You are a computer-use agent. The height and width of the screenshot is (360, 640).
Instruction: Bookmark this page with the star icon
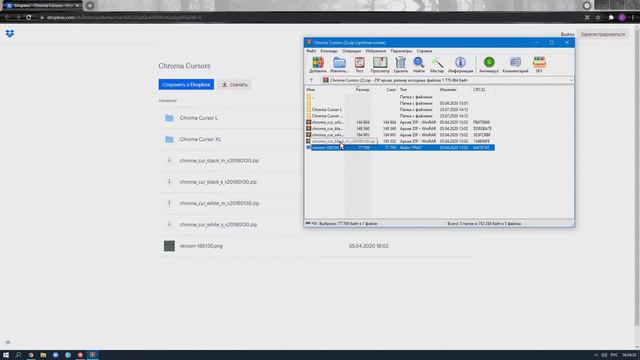pyautogui.click(x=598, y=18)
